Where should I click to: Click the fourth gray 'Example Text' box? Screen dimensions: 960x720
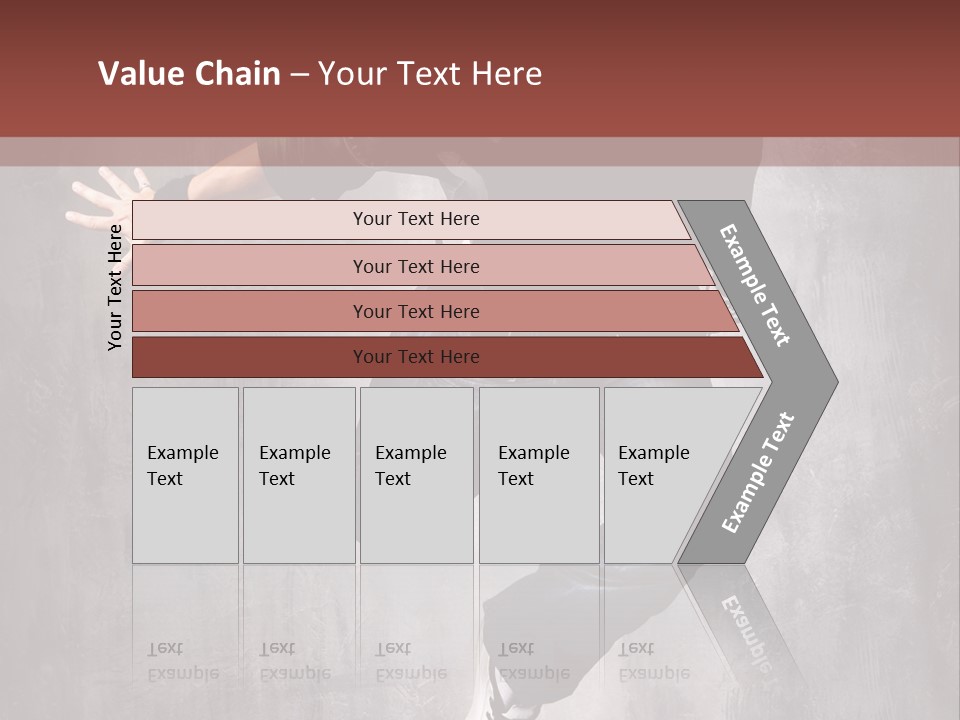(539, 475)
